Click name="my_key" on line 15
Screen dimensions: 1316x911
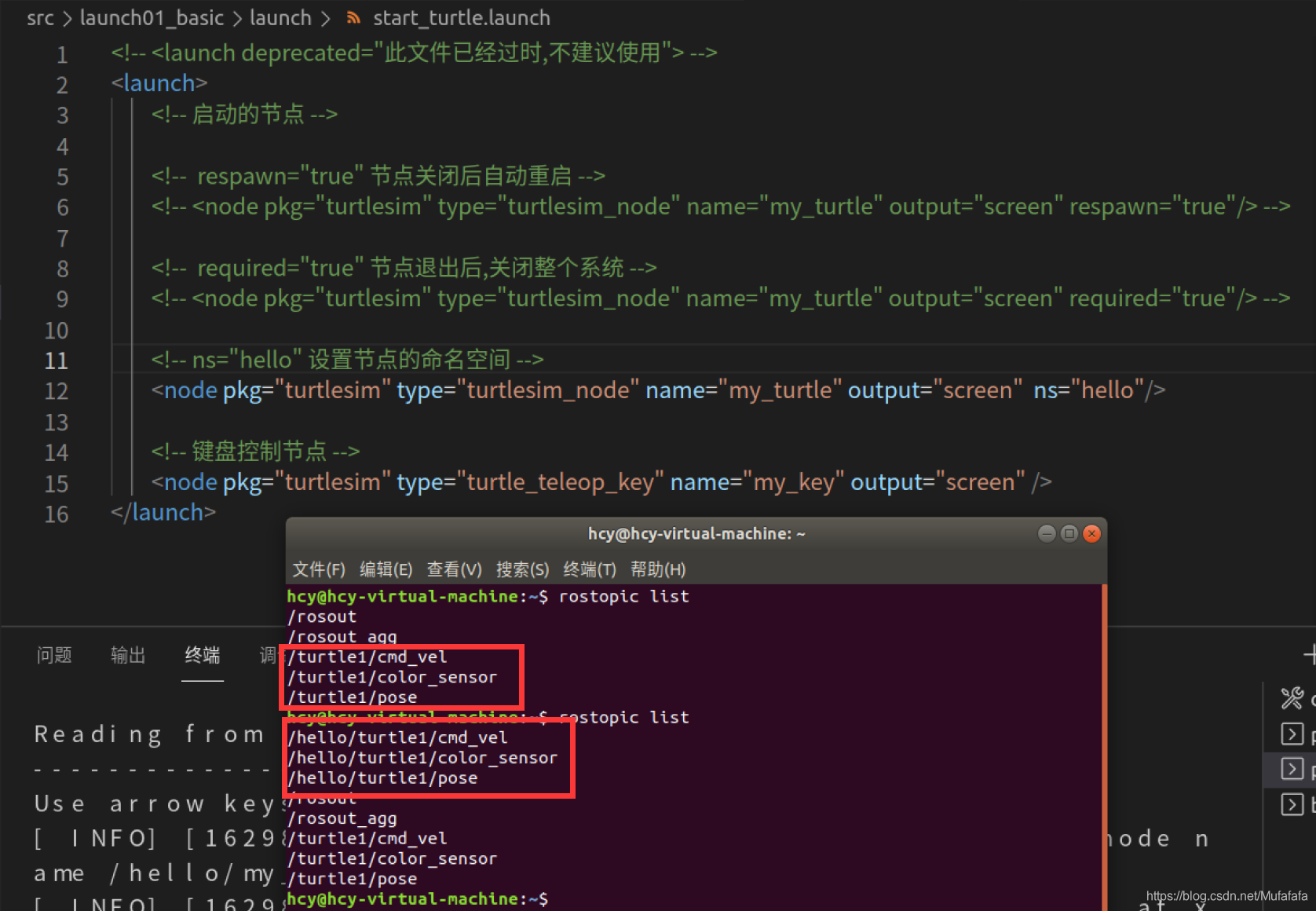(x=757, y=482)
